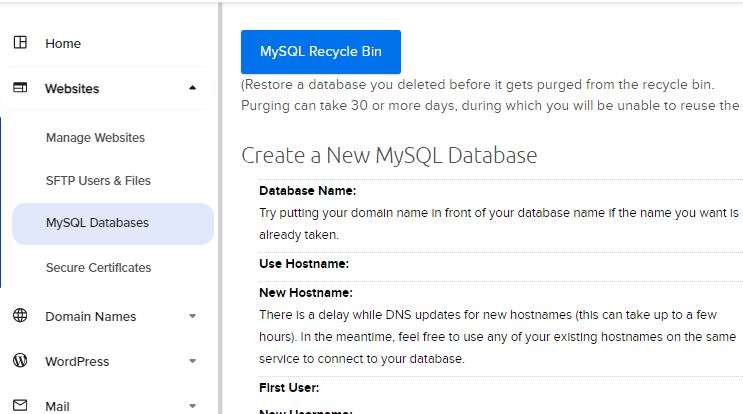Click the Domain Names globe icon
The image size is (743, 414).
pyautogui.click(x=20, y=315)
